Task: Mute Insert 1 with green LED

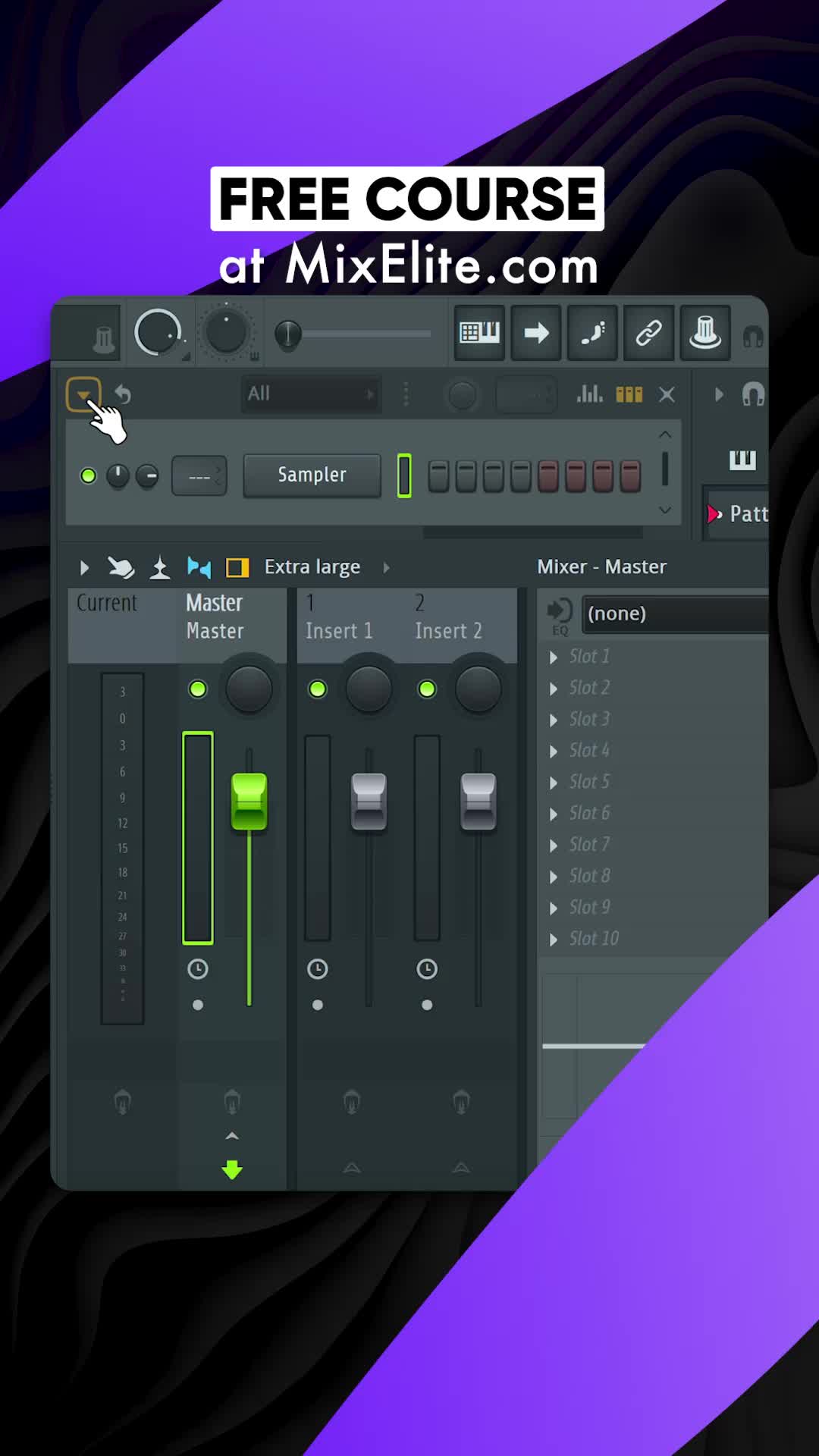Action: coord(318,689)
